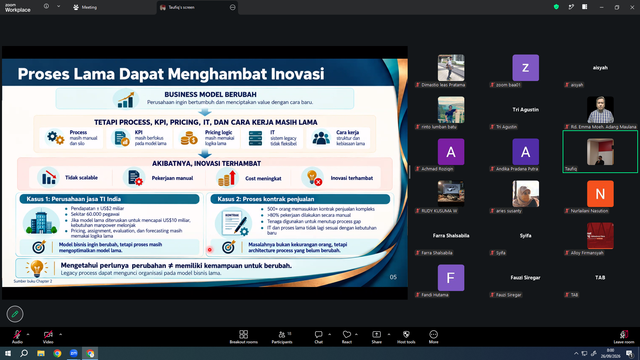Open Host tools
This screenshot has width=640, height=360.
[406, 337]
